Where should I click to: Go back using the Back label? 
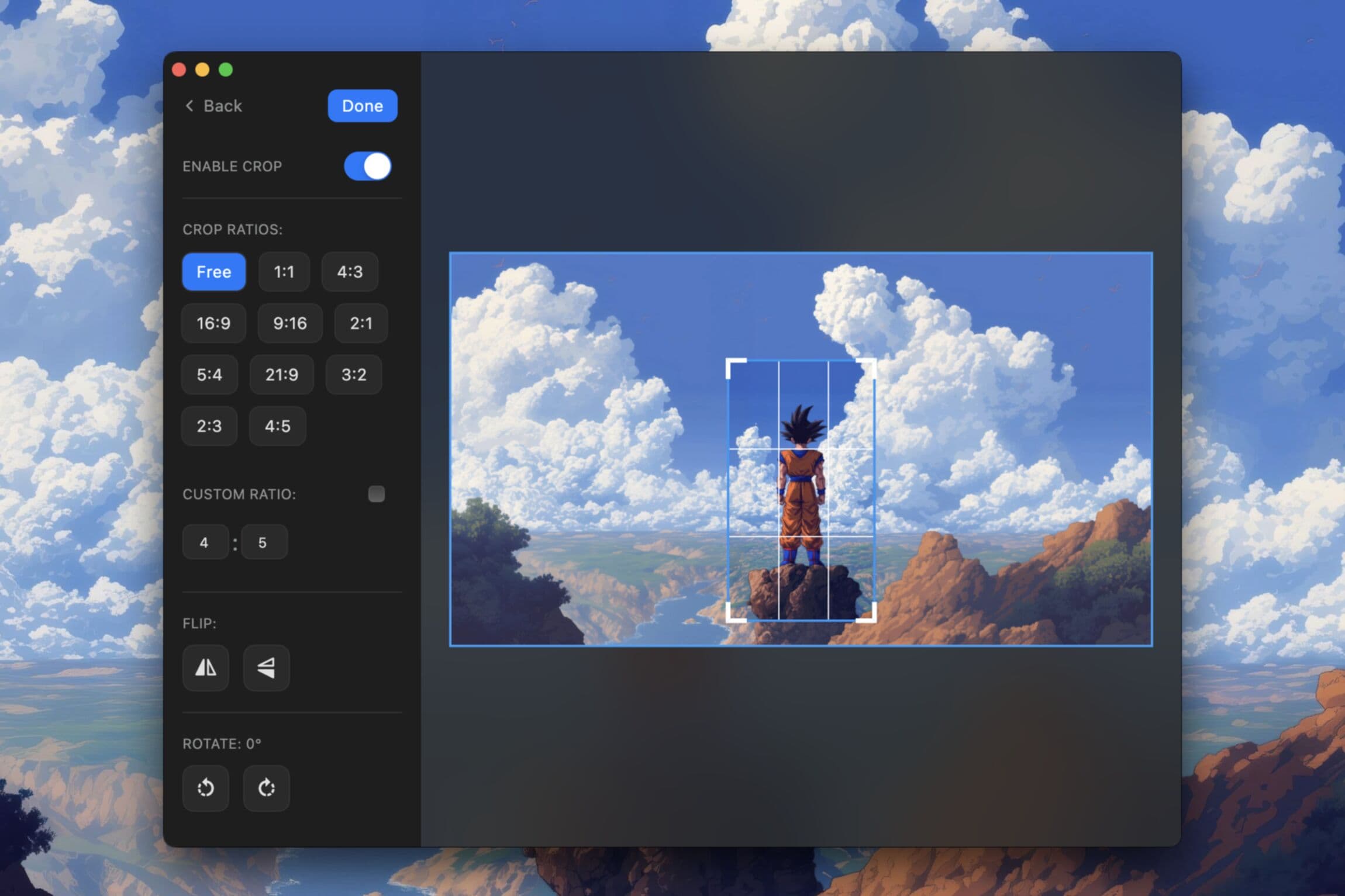coord(223,106)
